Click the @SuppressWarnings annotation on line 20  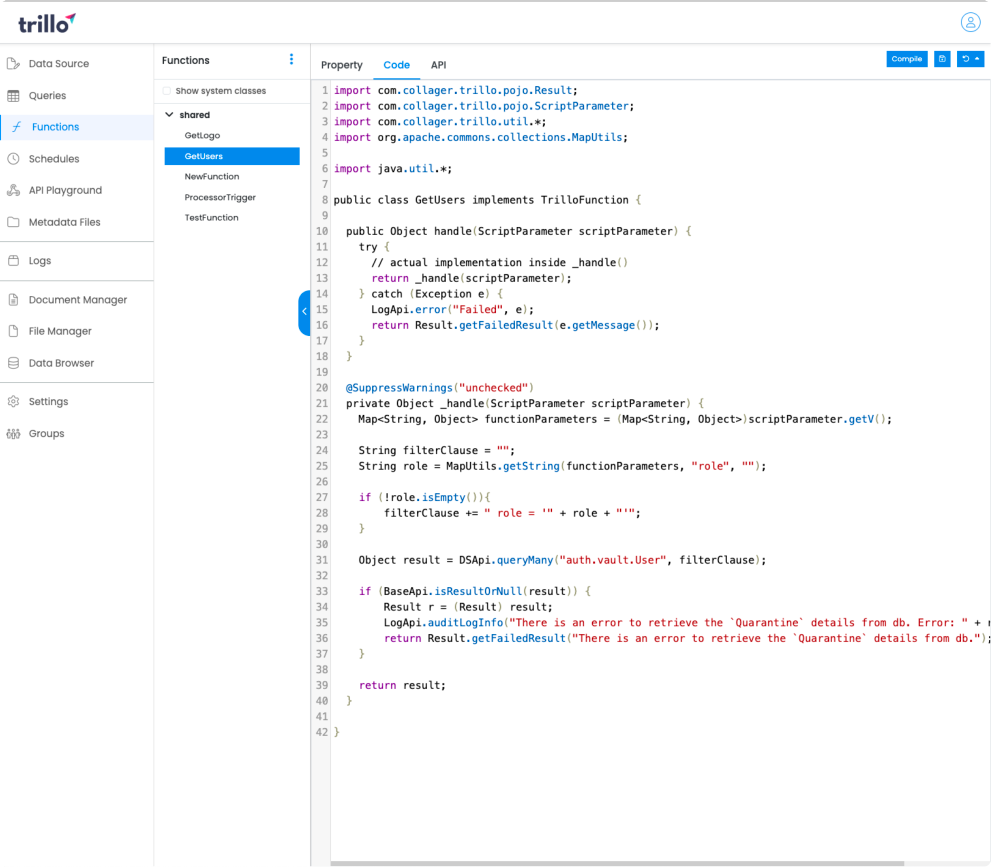[399, 388]
